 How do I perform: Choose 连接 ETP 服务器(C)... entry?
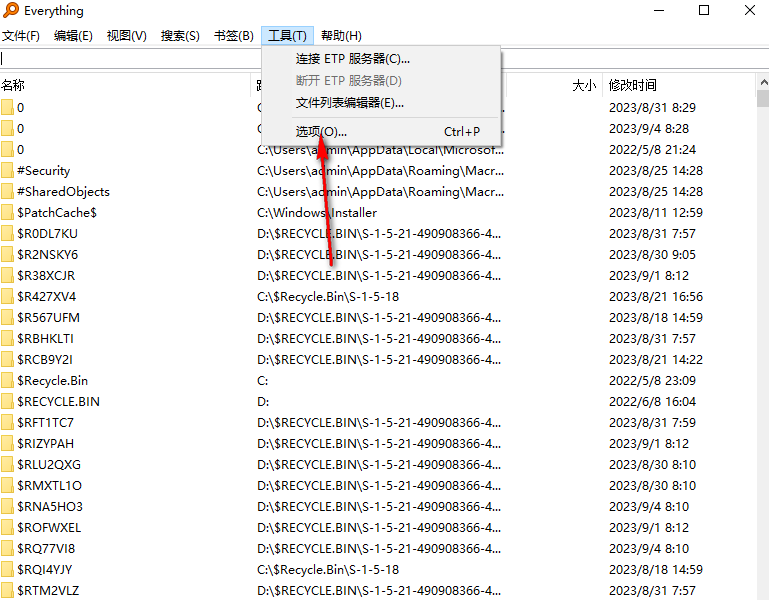point(381,59)
